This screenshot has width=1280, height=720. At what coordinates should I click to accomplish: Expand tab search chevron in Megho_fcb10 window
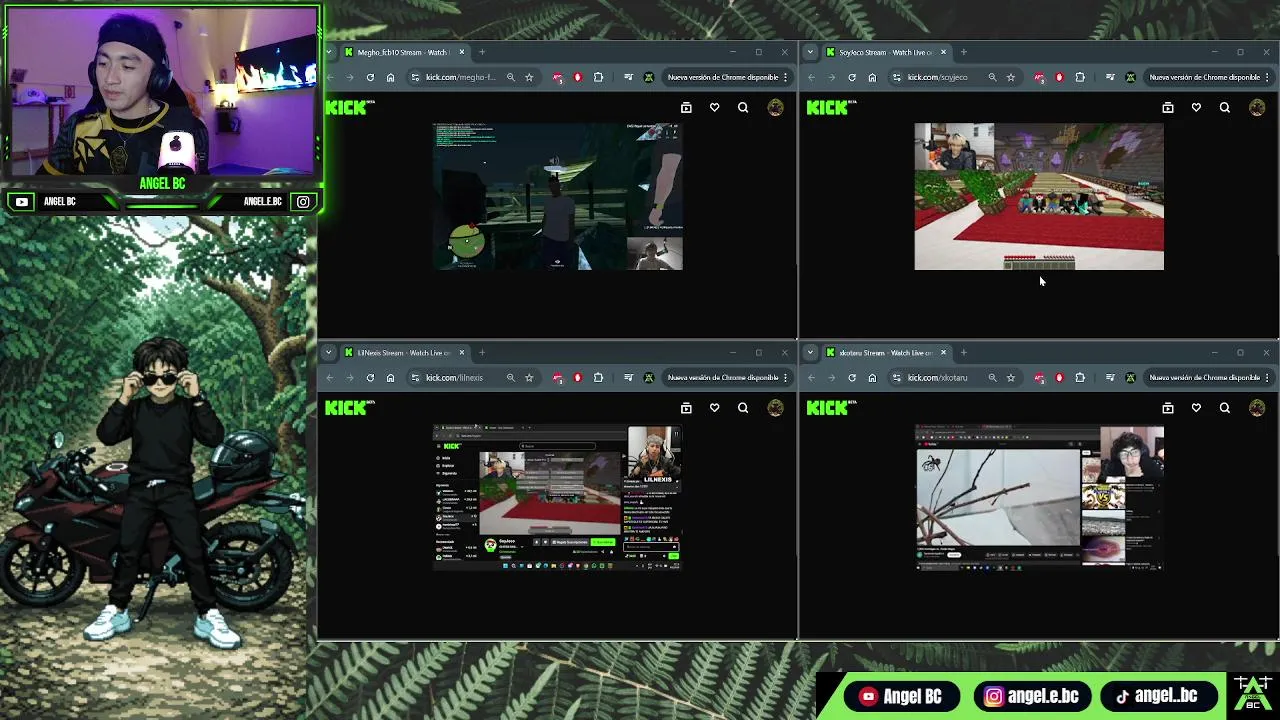[x=329, y=52]
